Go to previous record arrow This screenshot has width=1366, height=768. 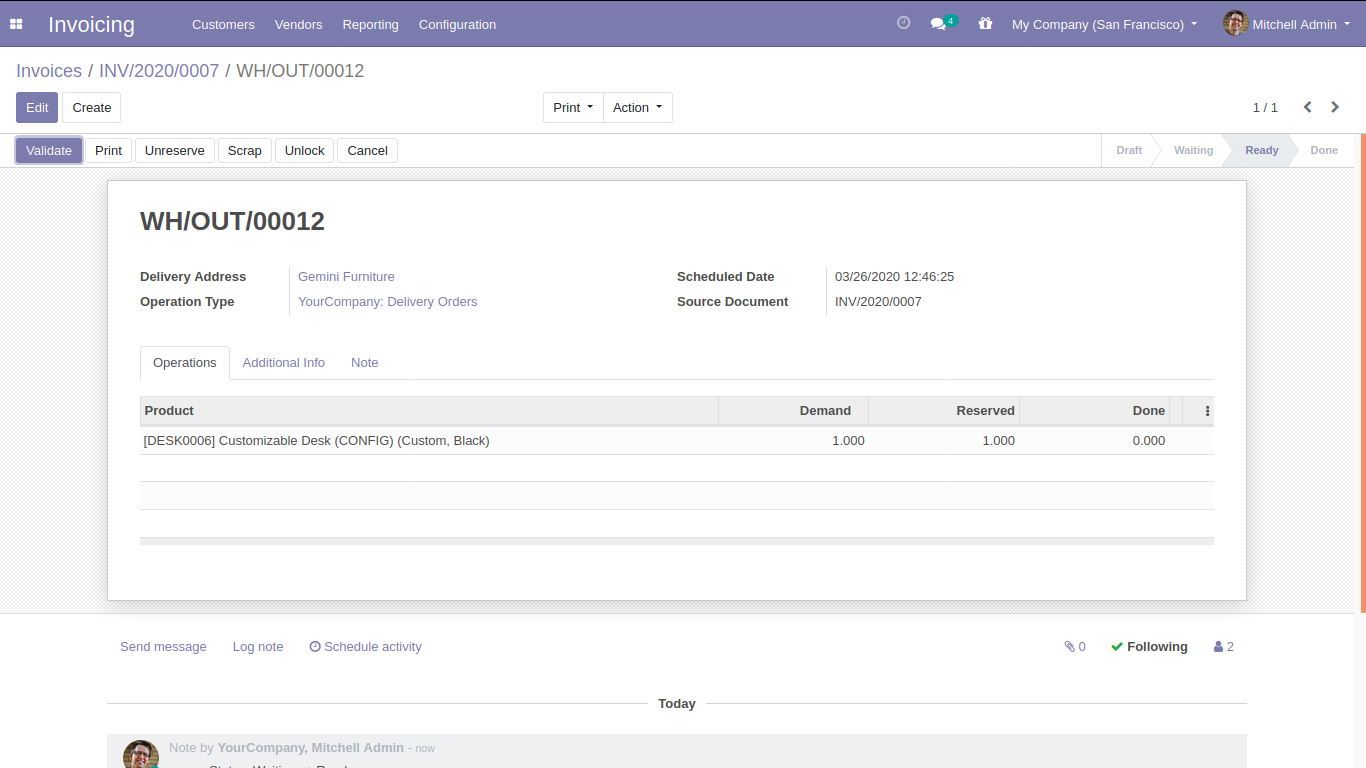[x=1307, y=107]
